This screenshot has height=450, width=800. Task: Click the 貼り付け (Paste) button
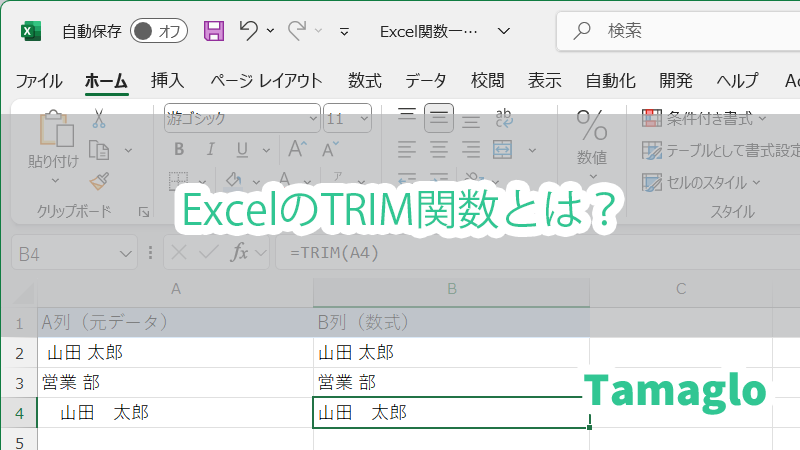(53, 140)
